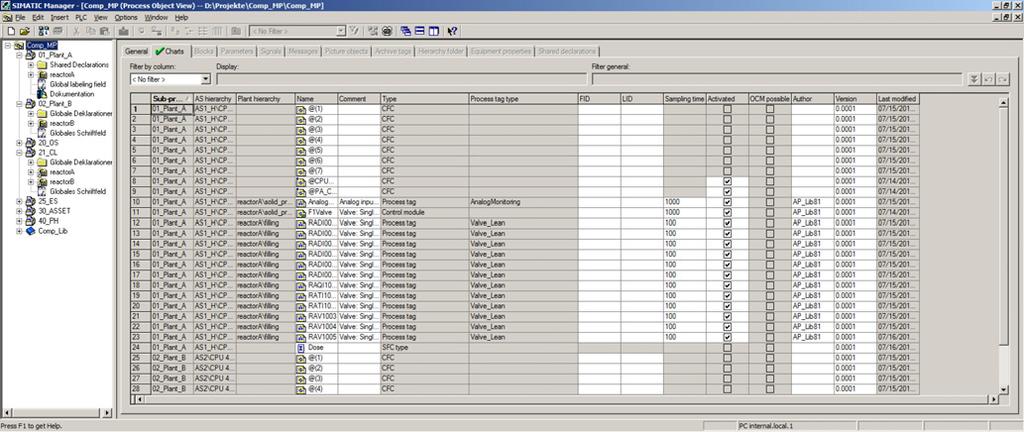Click the Display field in the filter area
Image resolution: width=1024 pixels, height=432 pixels.
tap(401, 80)
